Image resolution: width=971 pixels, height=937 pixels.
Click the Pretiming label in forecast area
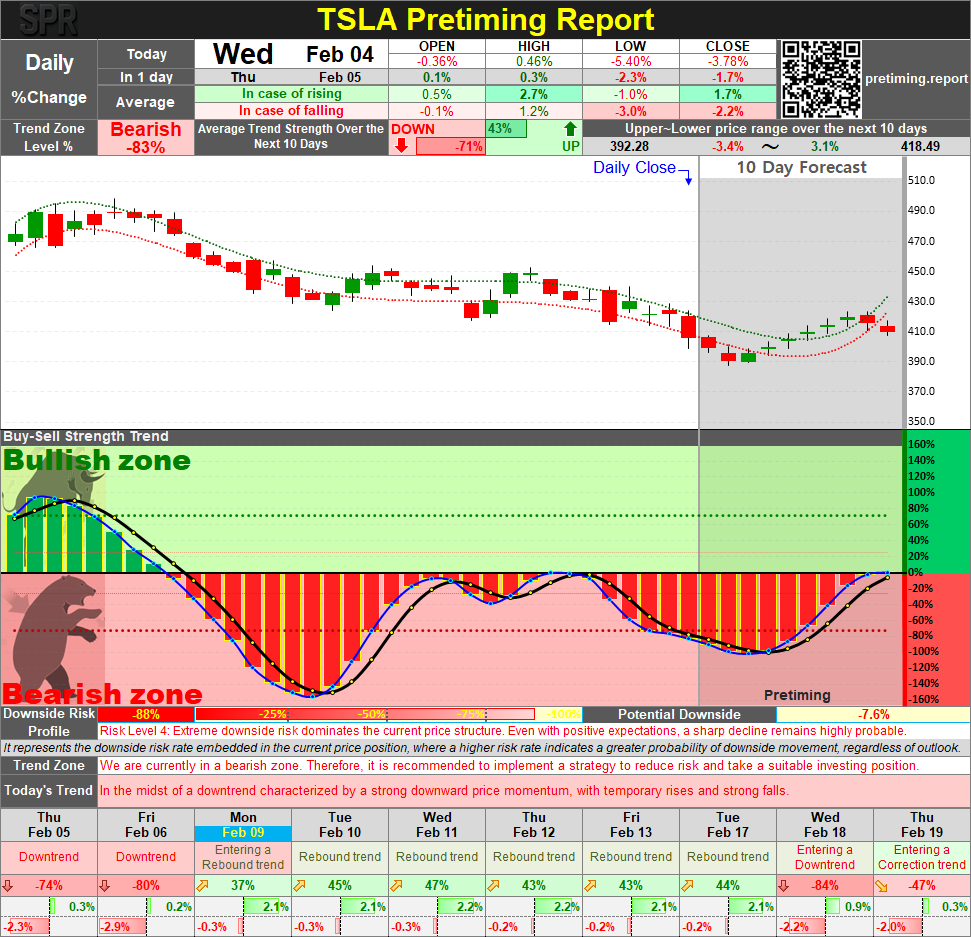[x=797, y=695]
